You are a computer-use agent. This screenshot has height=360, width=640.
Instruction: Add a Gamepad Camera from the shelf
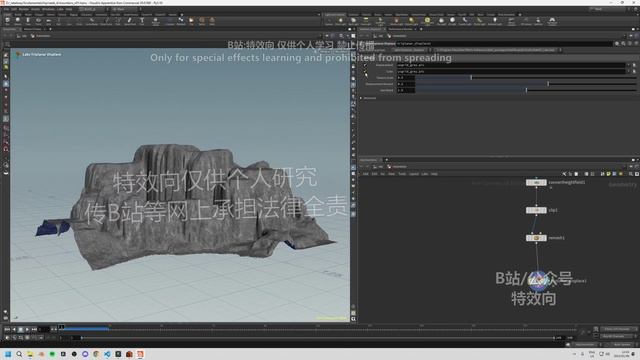click(x=552, y=21)
